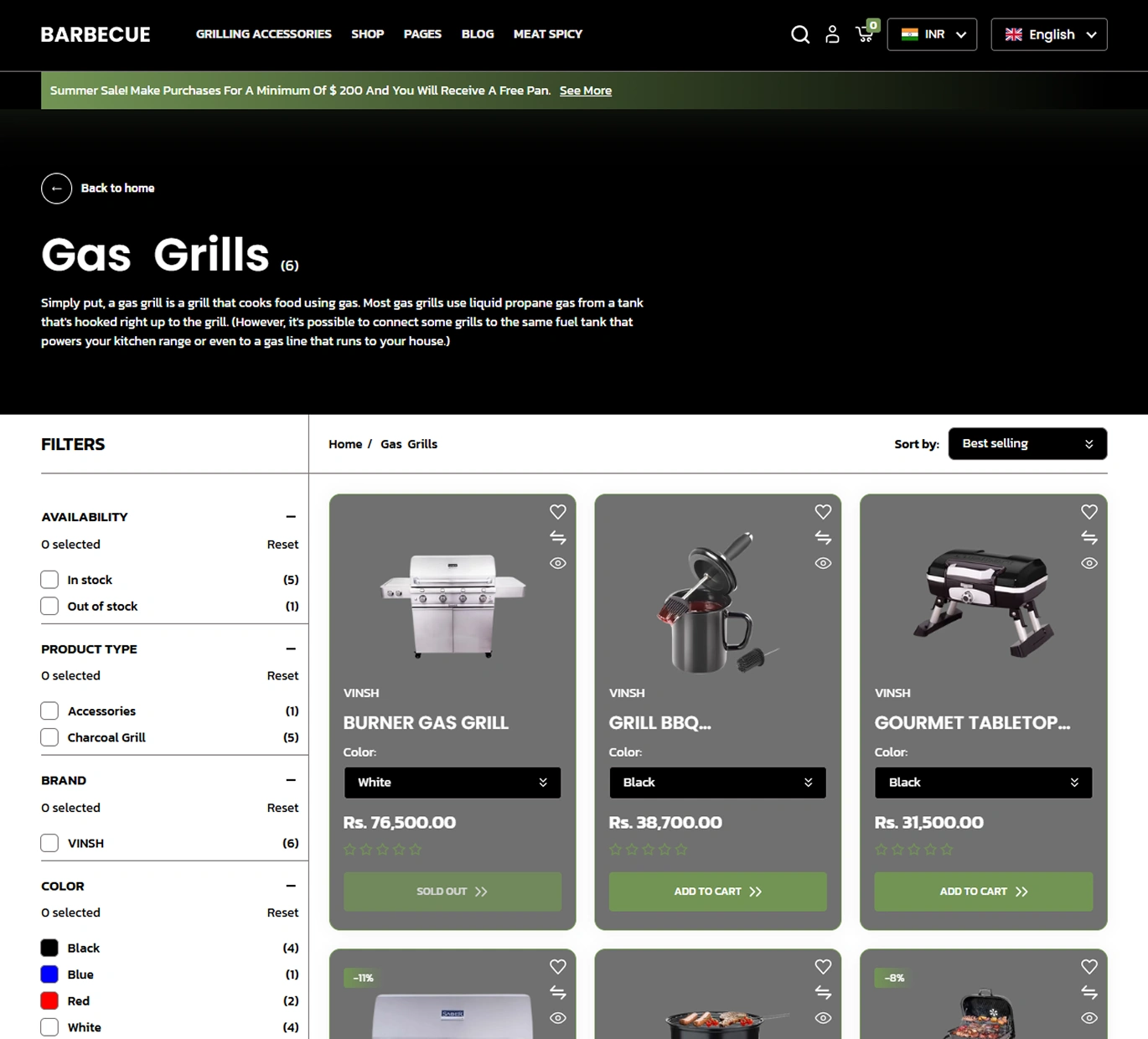Add Gourmet Tabletop to cart
Viewport: 1148px width, 1039px height.
coord(984,892)
